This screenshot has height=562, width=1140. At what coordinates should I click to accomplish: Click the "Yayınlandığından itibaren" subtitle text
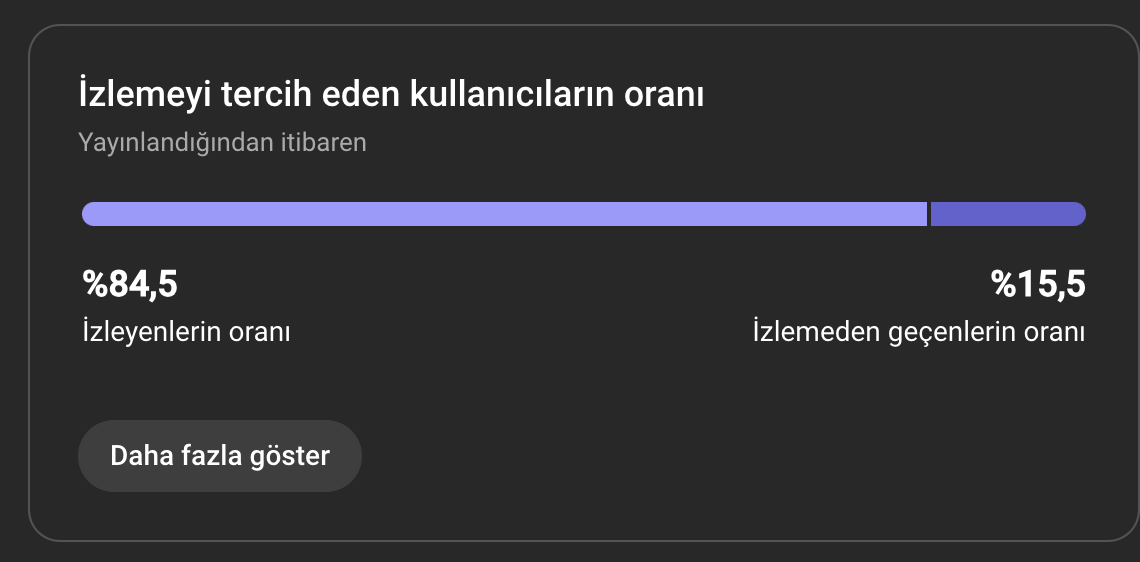tap(222, 142)
